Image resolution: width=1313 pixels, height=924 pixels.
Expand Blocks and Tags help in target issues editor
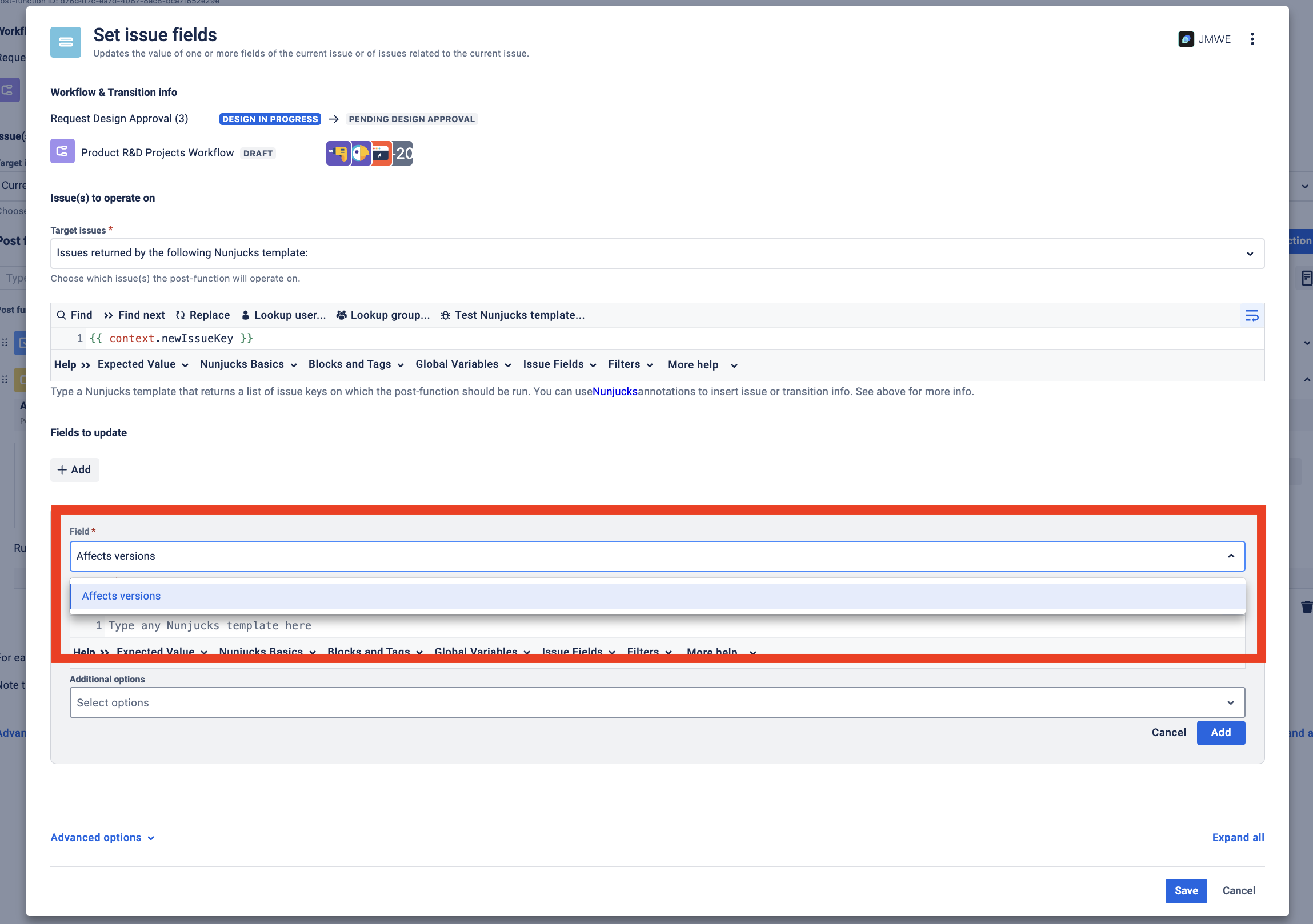(356, 364)
